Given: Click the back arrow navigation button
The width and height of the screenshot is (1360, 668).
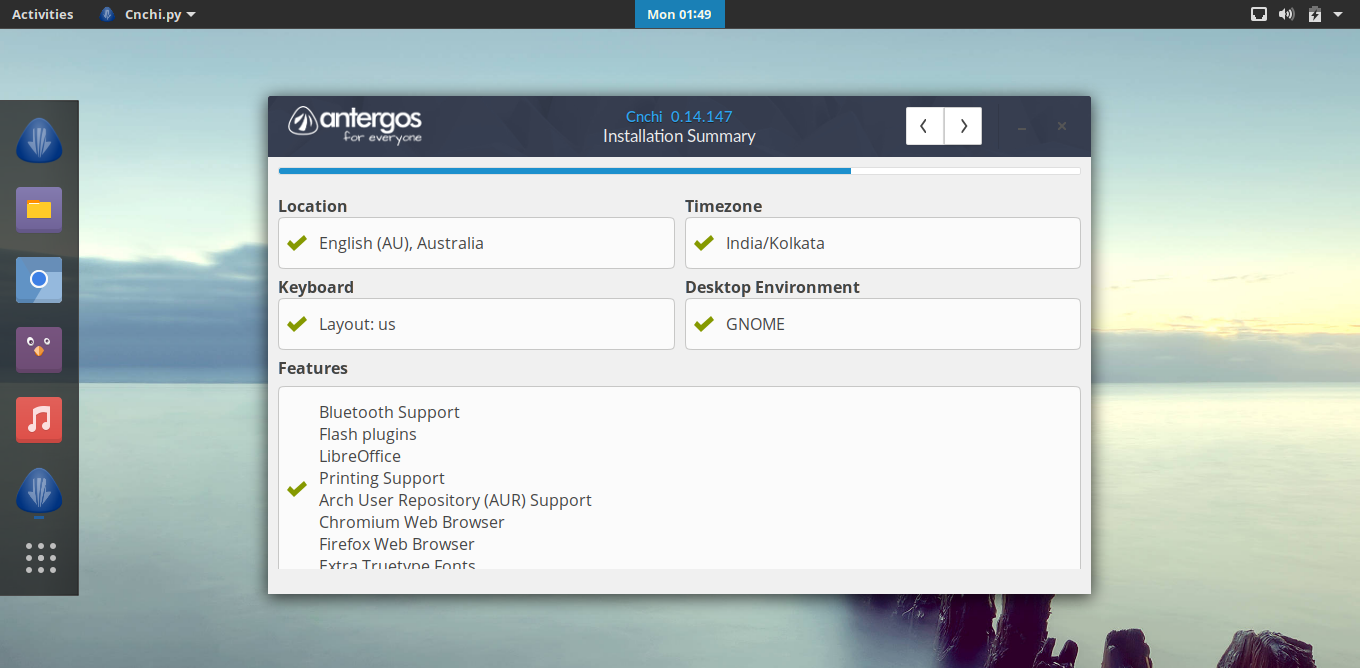Looking at the screenshot, I should click(x=924, y=126).
